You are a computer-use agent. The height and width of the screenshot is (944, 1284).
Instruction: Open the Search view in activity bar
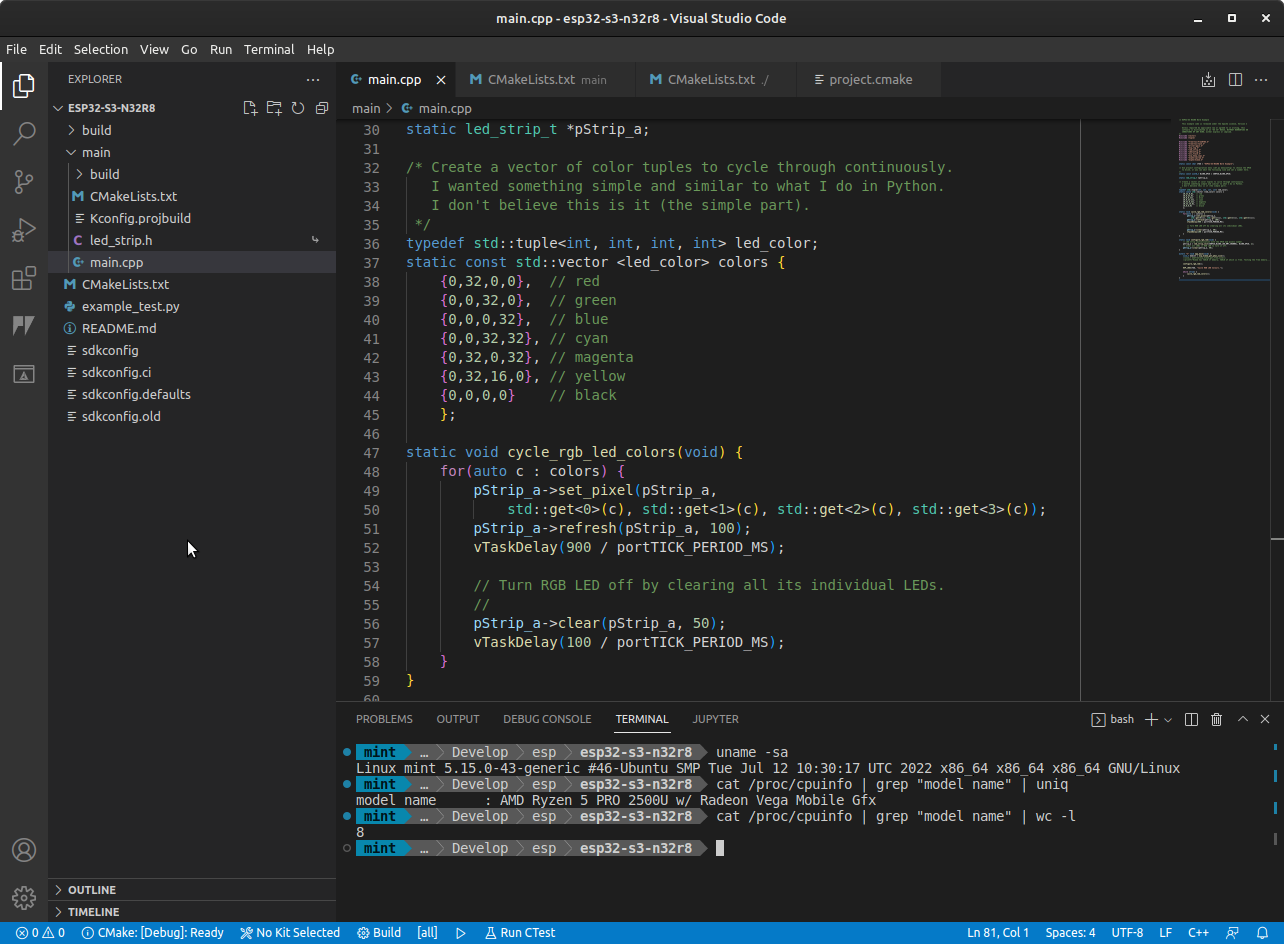point(24,134)
